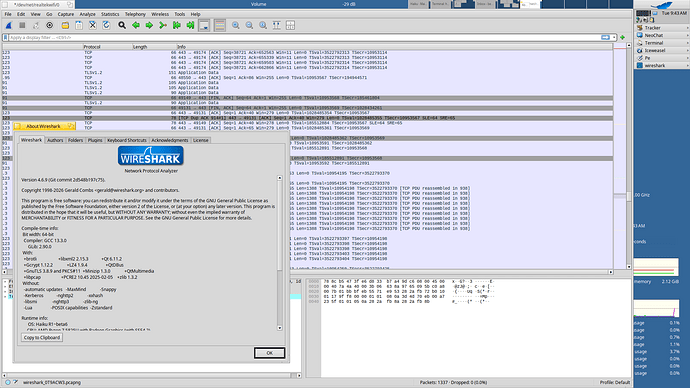Click the Copy to Clipboard button
Image resolution: width=690 pixels, height=388 pixels.
tap(42, 337)
